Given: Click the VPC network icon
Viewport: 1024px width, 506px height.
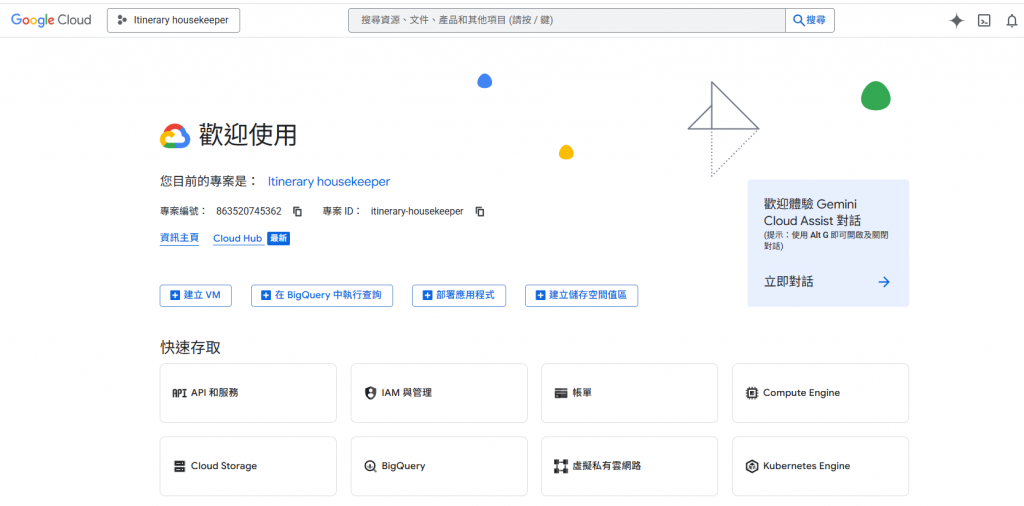Looking at the screenshot, I should [561, 466].
